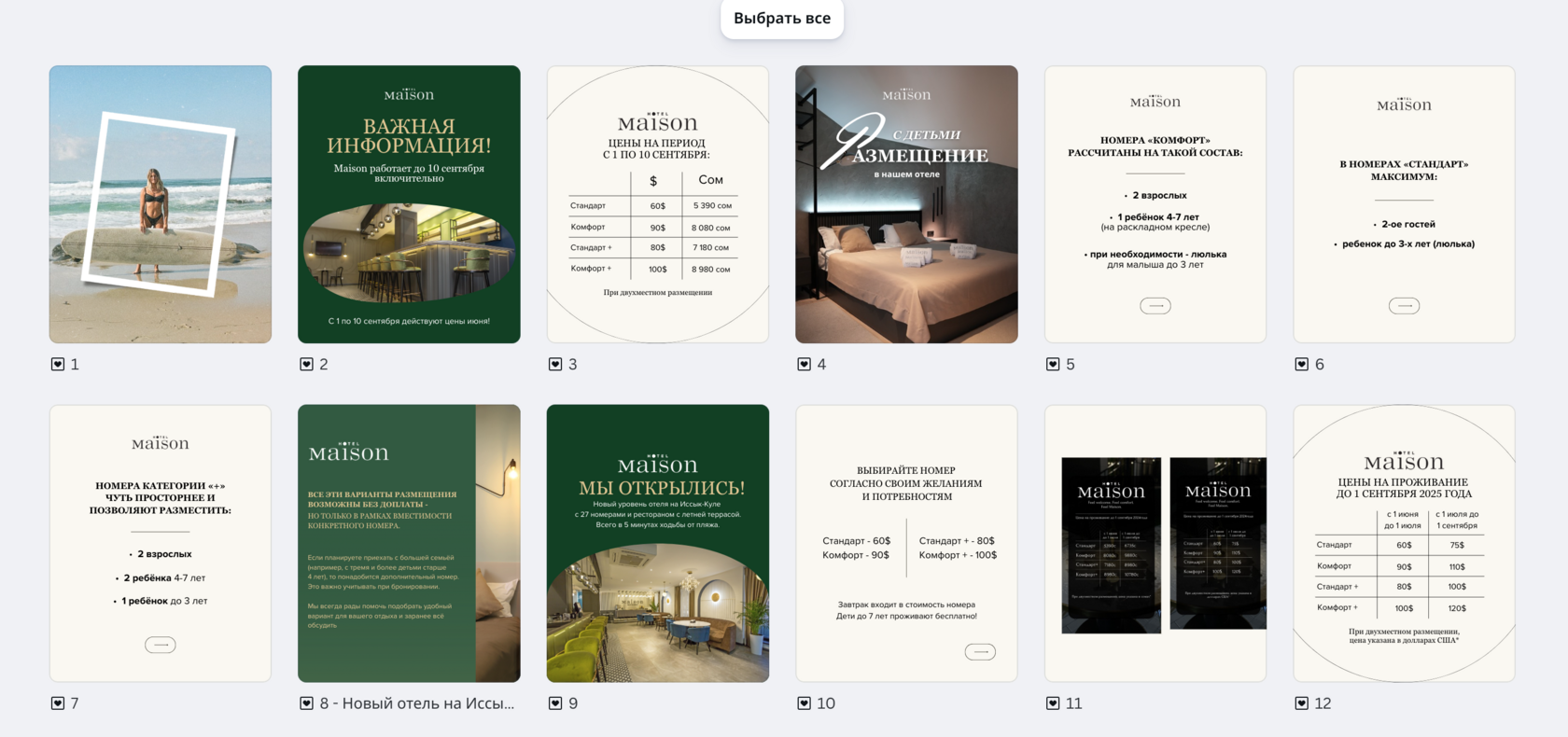Open the 'Номера Комфорт' page thumbnail
Viewport: 1568px width, 737px height.
1155,204
